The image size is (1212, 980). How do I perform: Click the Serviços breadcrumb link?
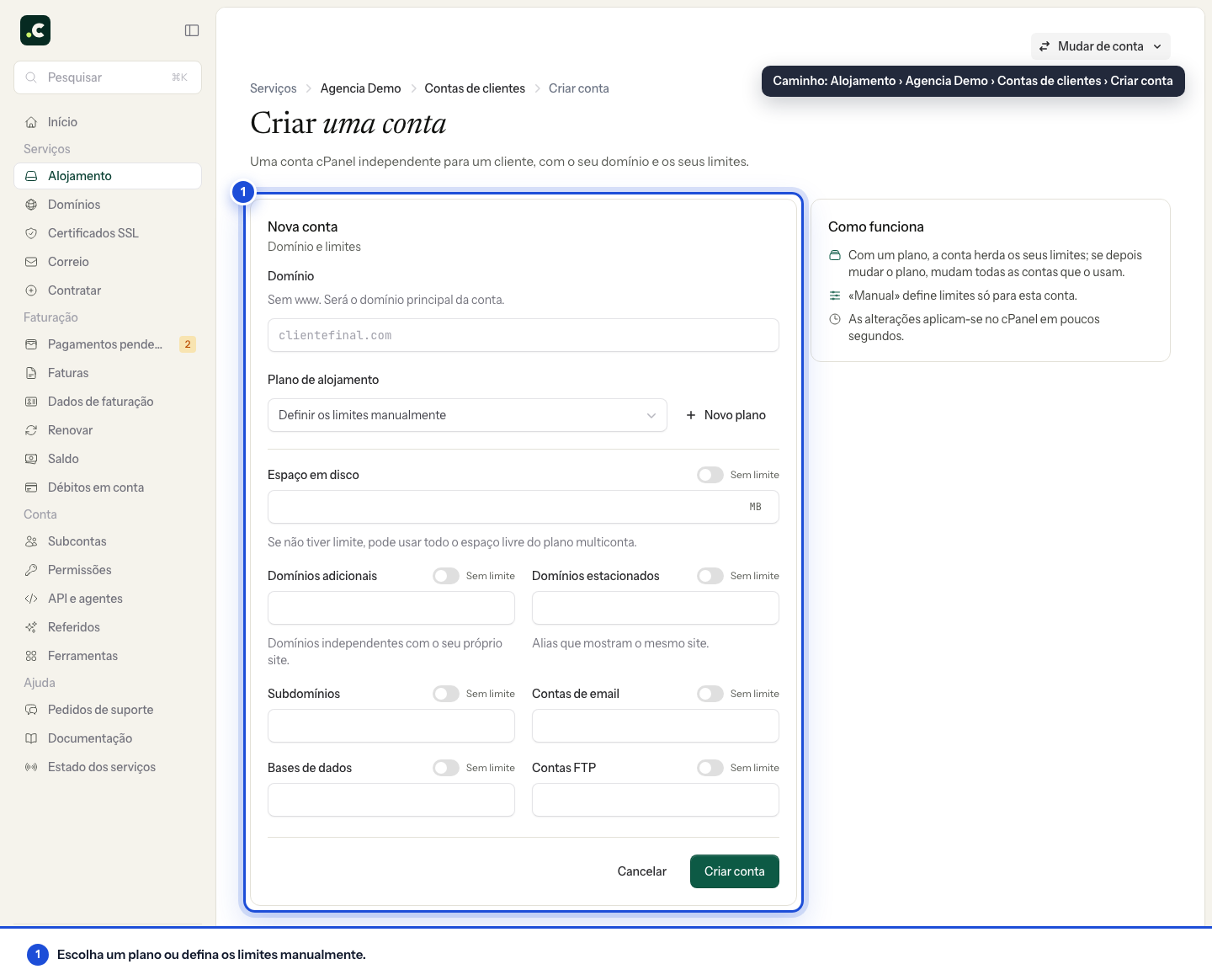click(274, 88)
